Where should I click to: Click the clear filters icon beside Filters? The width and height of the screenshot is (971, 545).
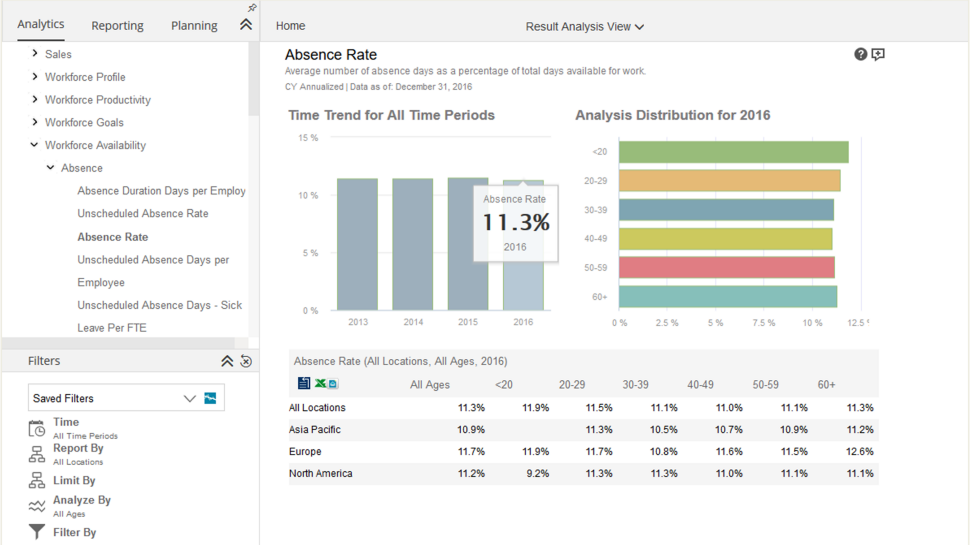pyautogui.click(x=246, y=361)
